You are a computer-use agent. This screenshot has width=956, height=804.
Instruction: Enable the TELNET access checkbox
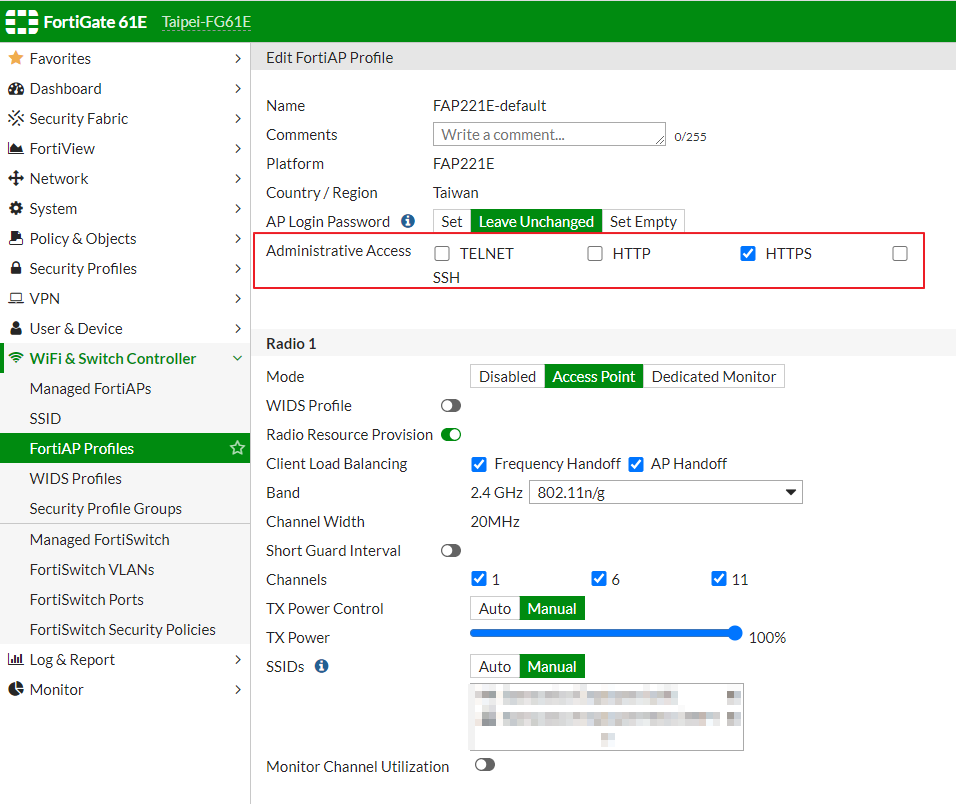point(442,254)
